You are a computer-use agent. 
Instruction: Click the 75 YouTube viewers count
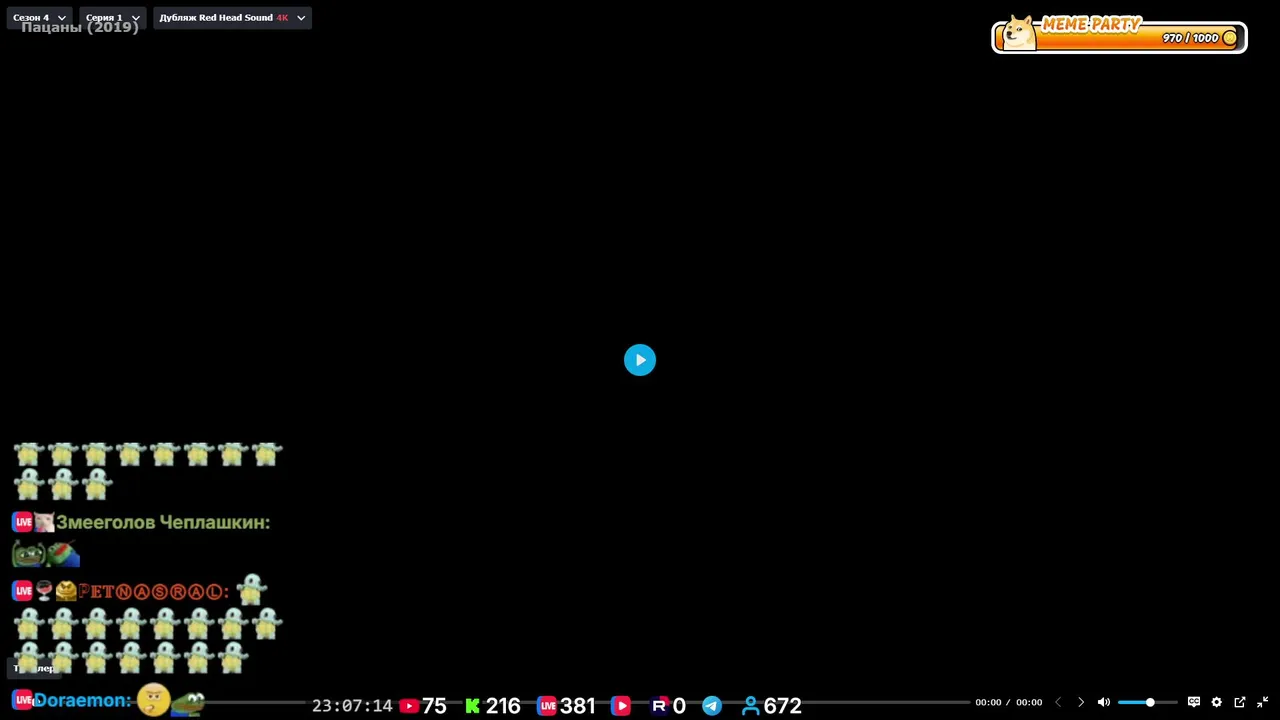[434, 706]
